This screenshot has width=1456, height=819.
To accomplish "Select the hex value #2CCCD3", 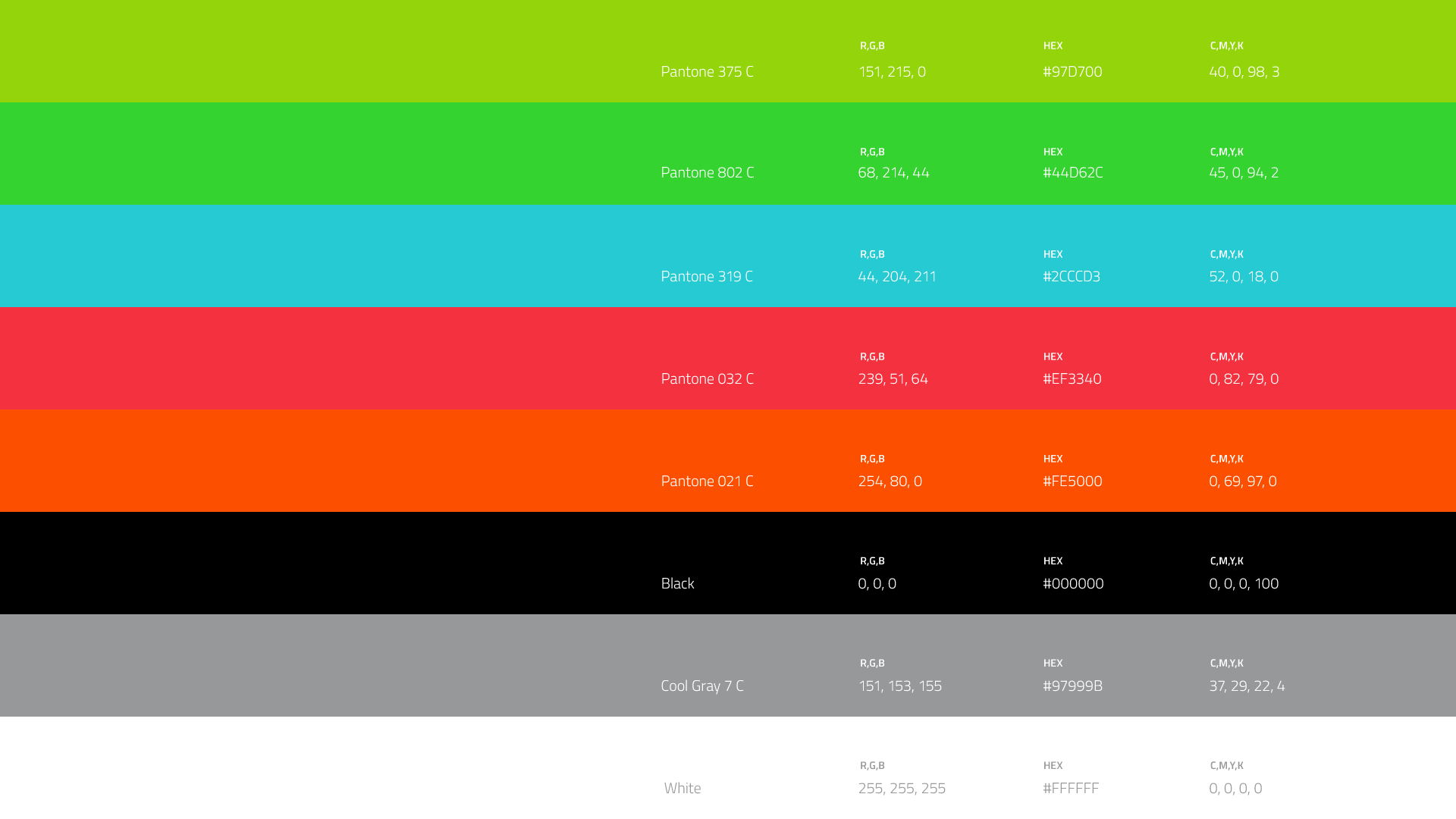I will (1071, 276).
